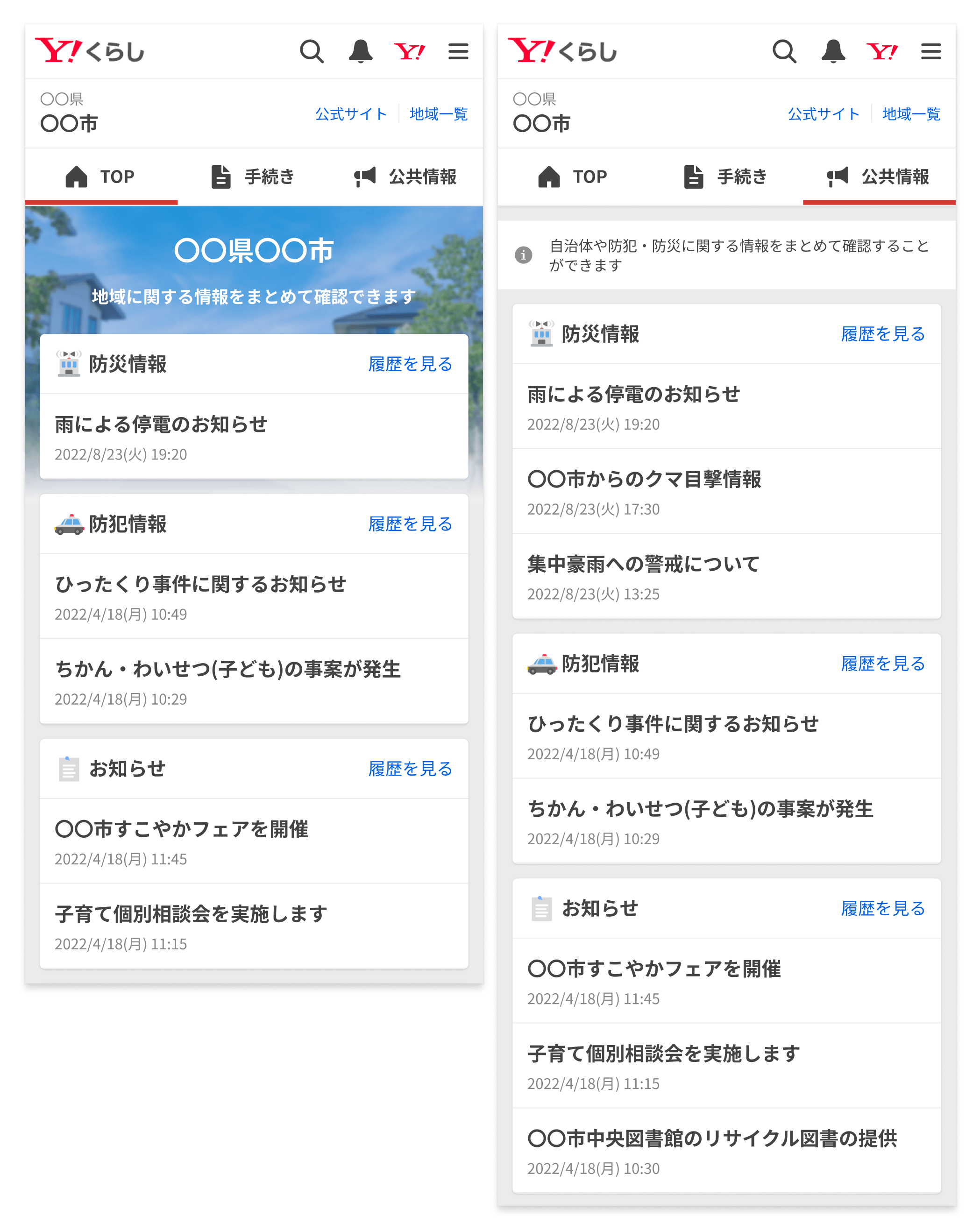Open 雨による停電のお知らせ in right screen
Image resolution: width=980 pixels, height=1230 pixels.
726,406
